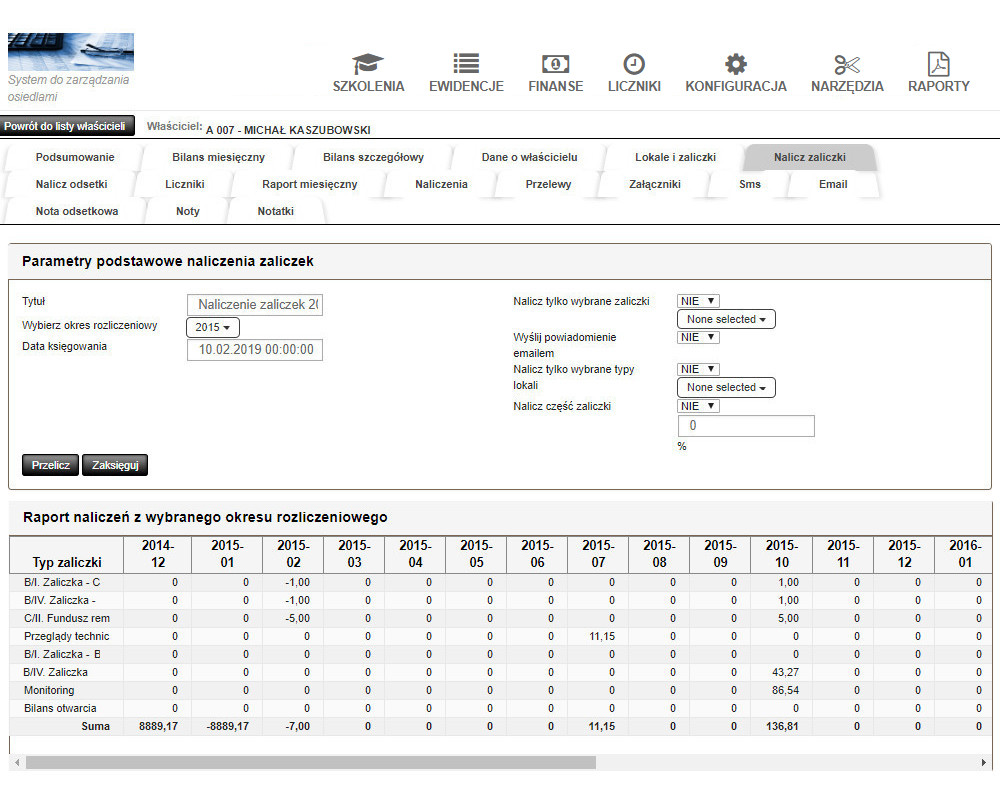The width and height of the screenshot is (1000, 800).
Task: Switch to the Bilans miesięczny tab
Action: pos(218,158)
